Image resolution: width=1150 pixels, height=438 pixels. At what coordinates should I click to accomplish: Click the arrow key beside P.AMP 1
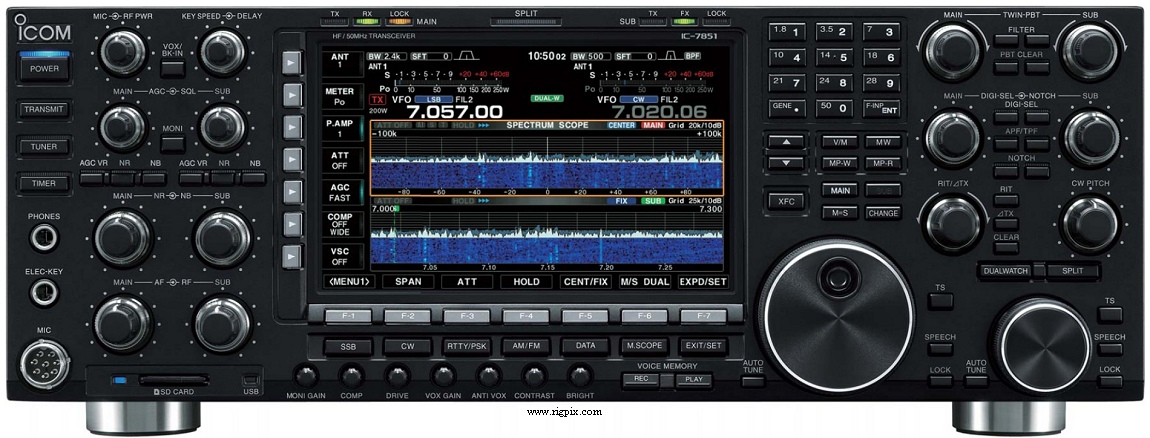293,127
